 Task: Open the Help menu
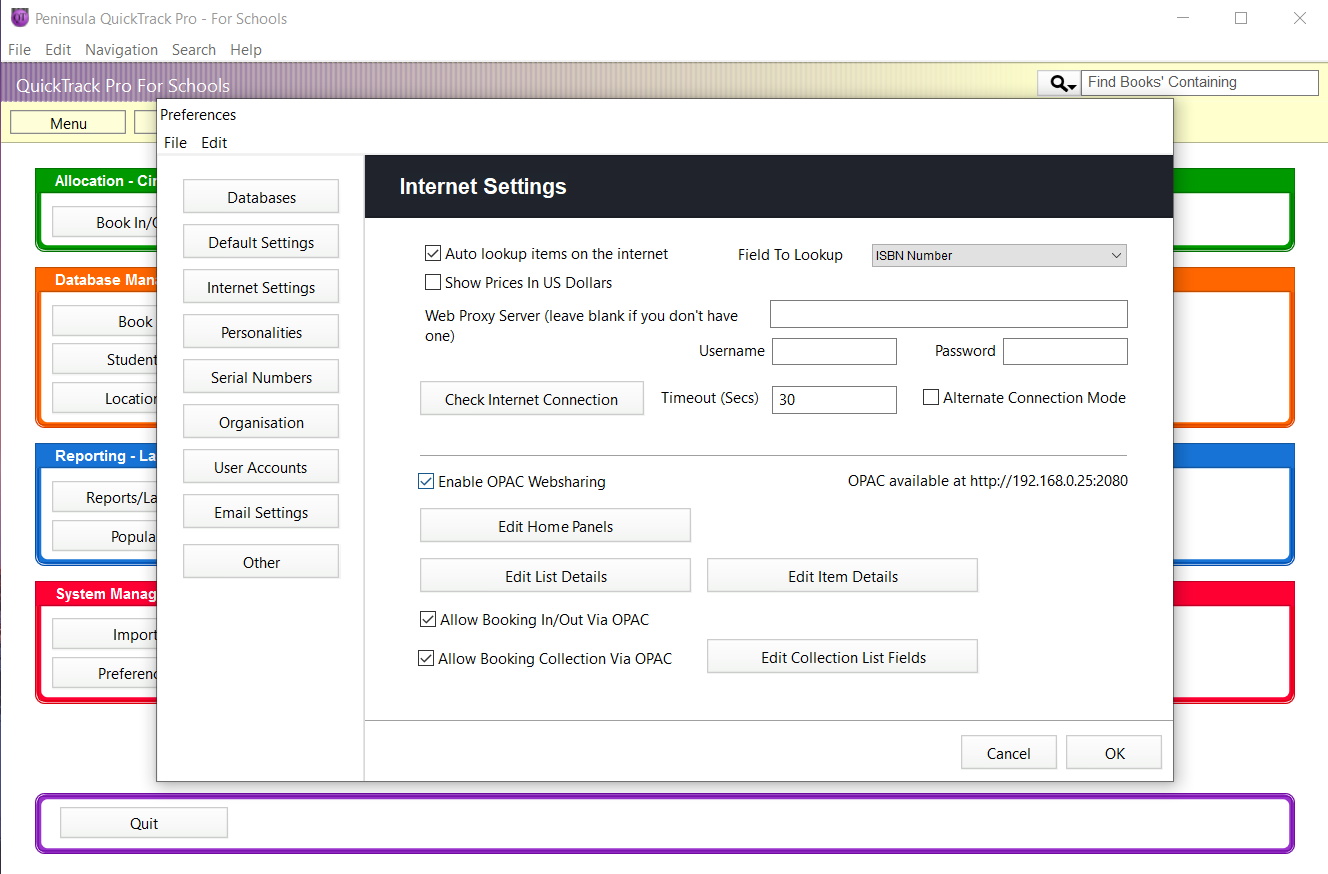click(x=246, y=50)
